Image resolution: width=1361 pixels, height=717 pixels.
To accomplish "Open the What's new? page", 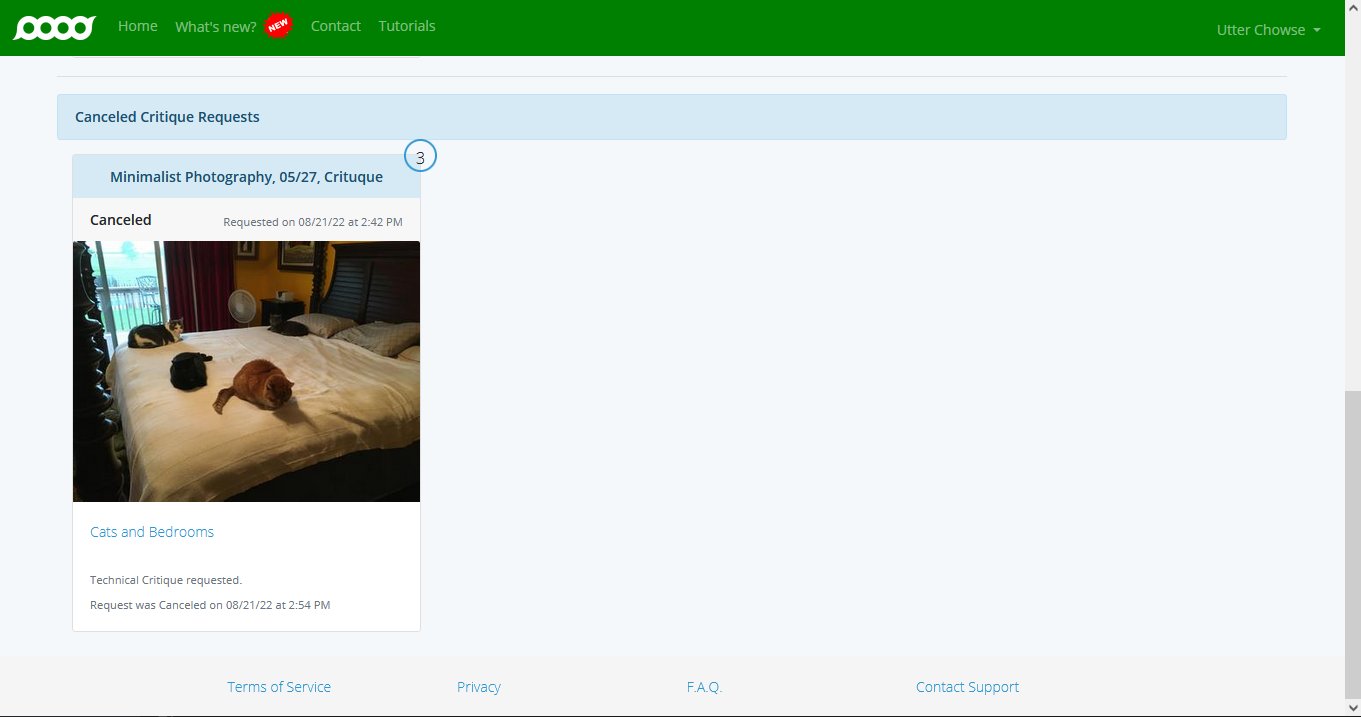I will click(216, 27).
